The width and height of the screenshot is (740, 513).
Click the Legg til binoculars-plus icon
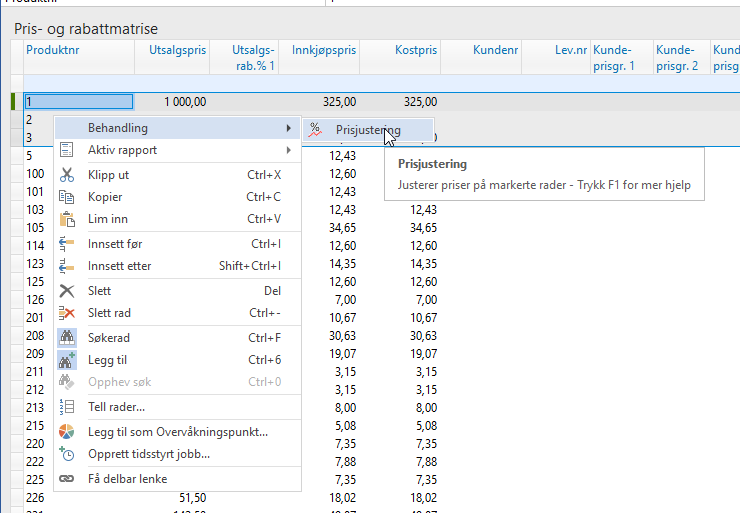pyautogui.click(x=67, y=360)
